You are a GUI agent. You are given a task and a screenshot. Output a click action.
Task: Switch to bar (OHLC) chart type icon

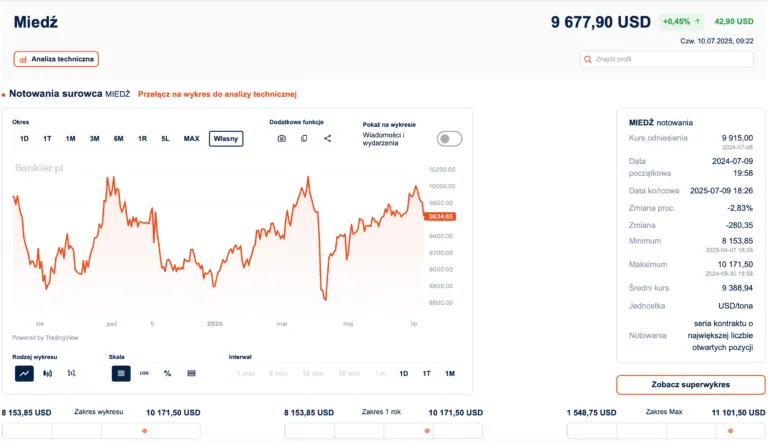click(x=72, y=373)
